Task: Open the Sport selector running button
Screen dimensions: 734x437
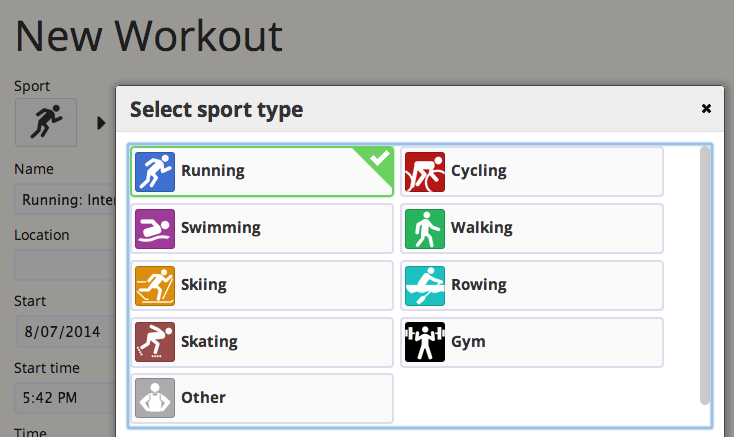Action: (46, 122)
